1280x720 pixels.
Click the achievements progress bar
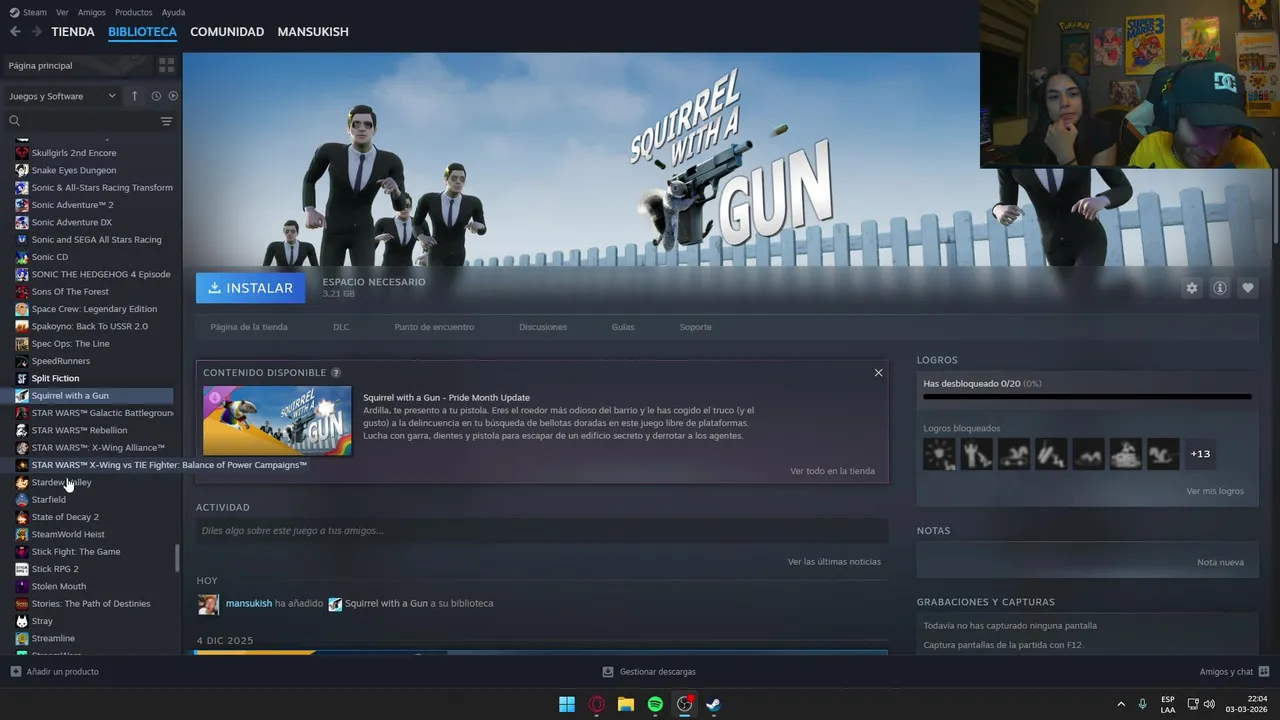point(1087,397)
